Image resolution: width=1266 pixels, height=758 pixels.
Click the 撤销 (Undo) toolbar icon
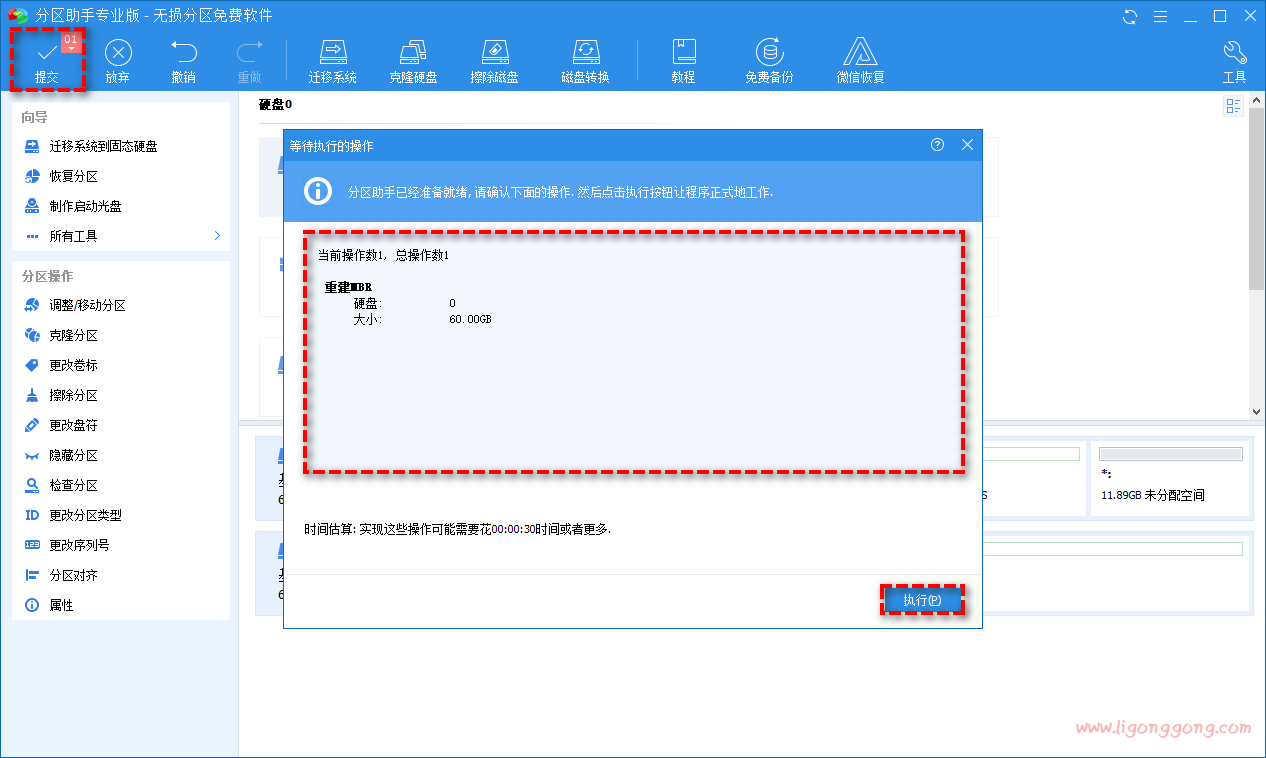(183, 60)
